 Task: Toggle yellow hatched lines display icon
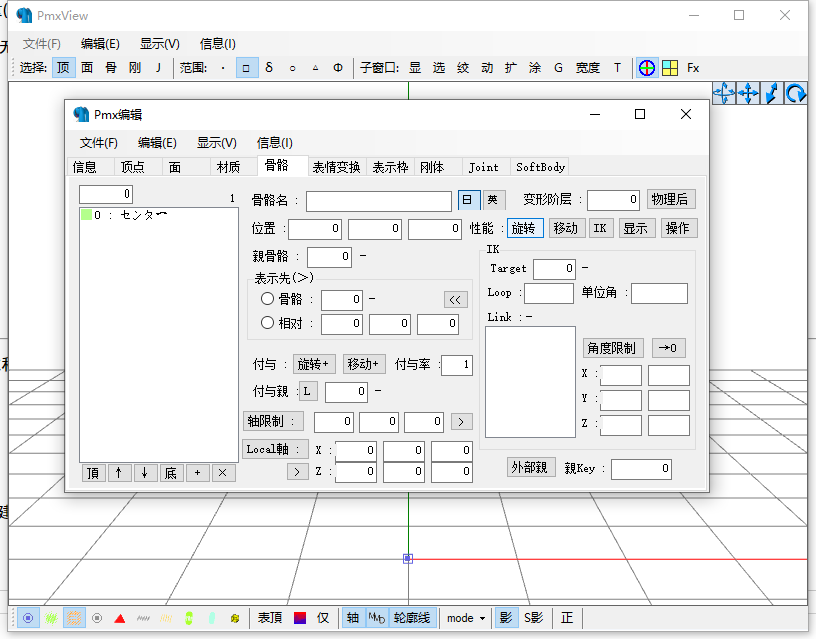click(x=166, y=618)
